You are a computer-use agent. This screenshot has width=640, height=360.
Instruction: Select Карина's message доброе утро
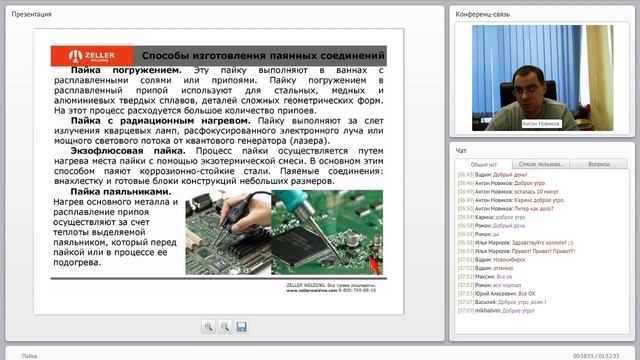pyautogui.click(x=491, y=217)
